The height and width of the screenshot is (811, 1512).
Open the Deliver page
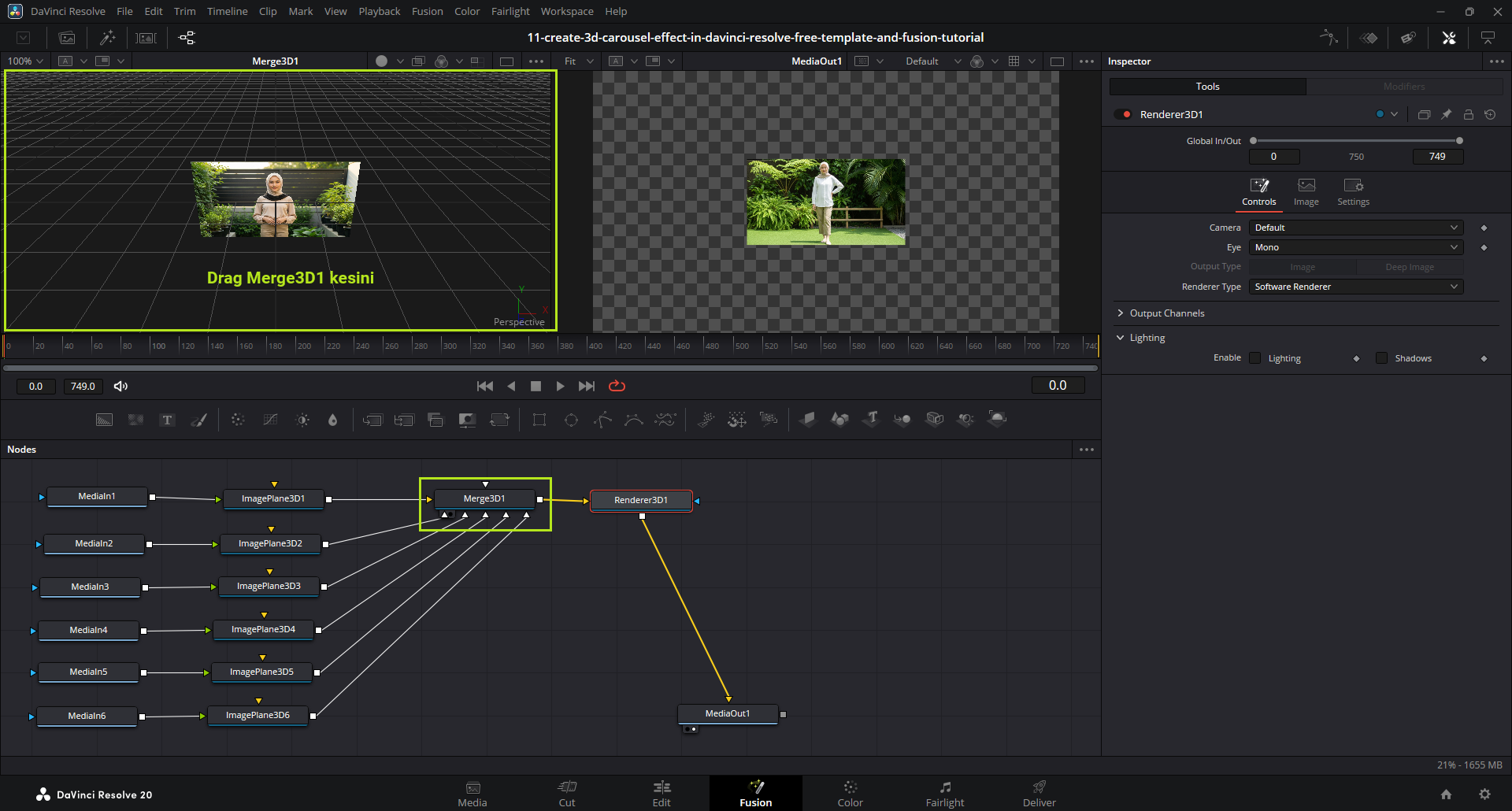(1039, 793)
